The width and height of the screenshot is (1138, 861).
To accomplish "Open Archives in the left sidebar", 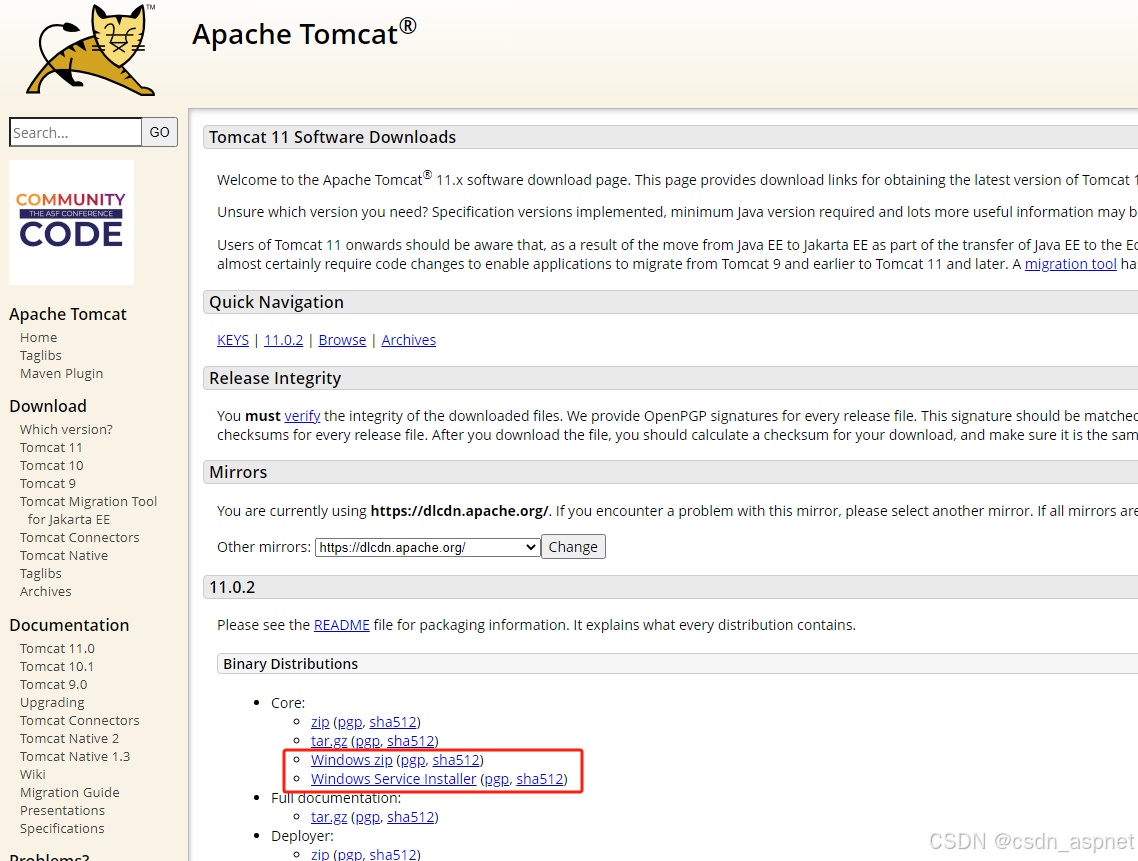I will 46,592.
